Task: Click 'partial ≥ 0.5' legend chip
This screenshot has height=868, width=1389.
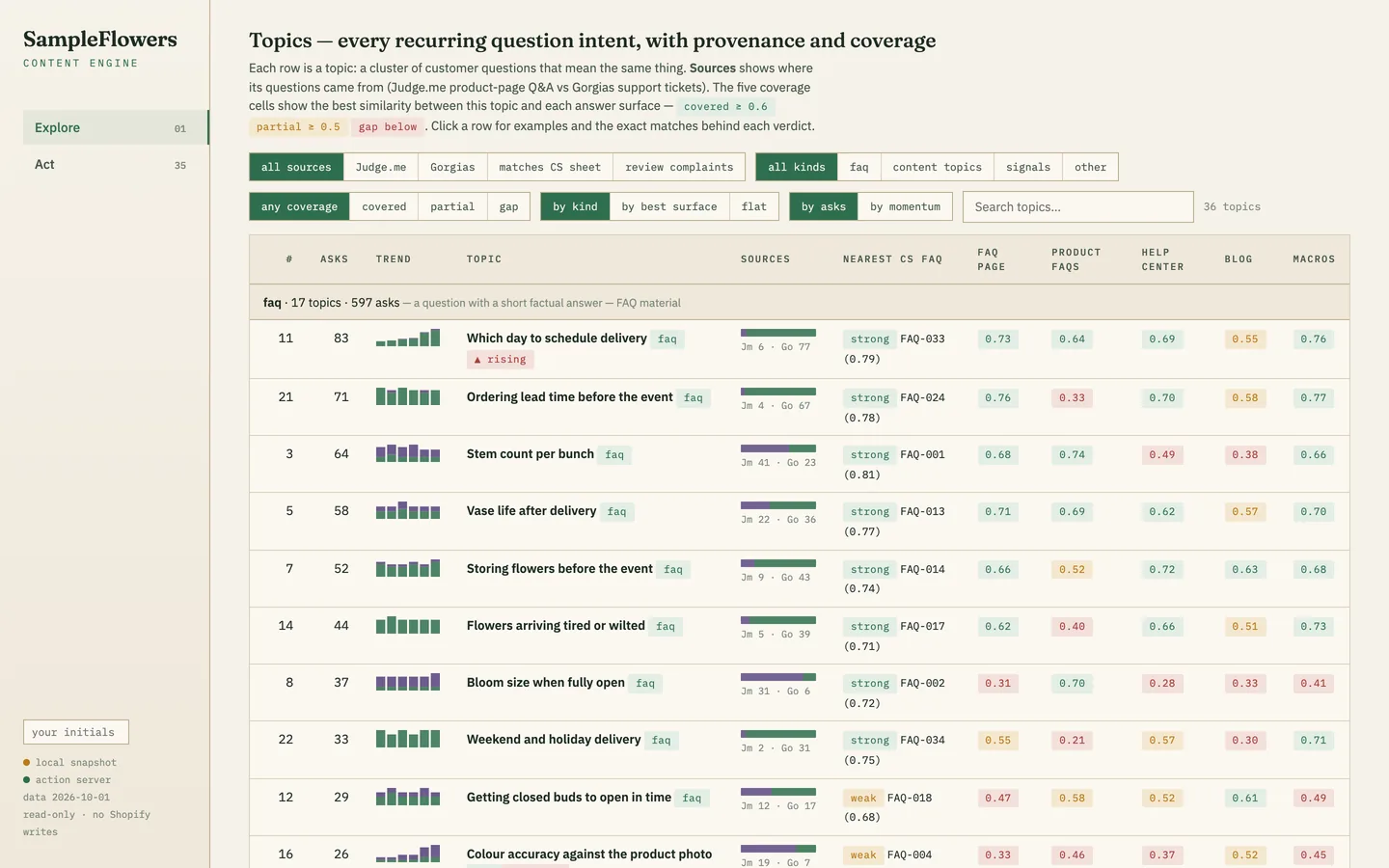Action: (298, 127)
